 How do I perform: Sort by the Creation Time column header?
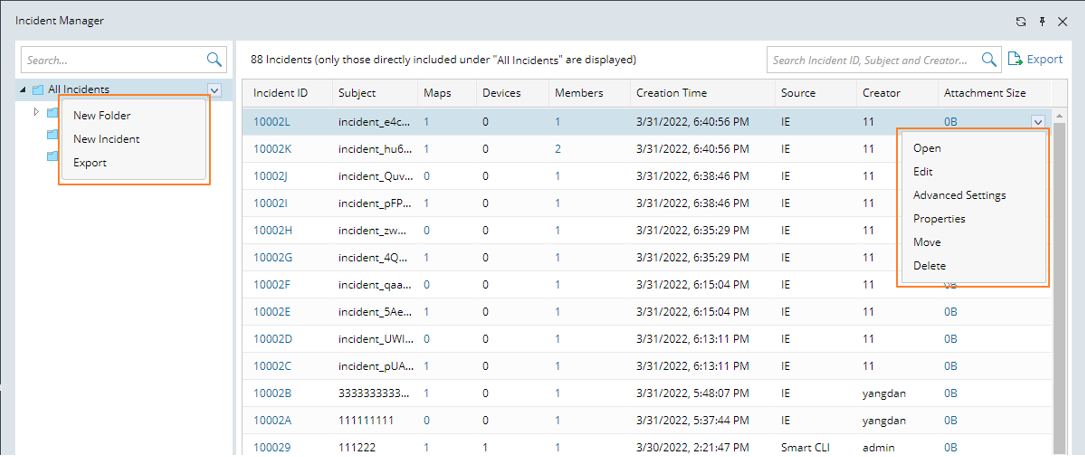click(x=671, y=93)
